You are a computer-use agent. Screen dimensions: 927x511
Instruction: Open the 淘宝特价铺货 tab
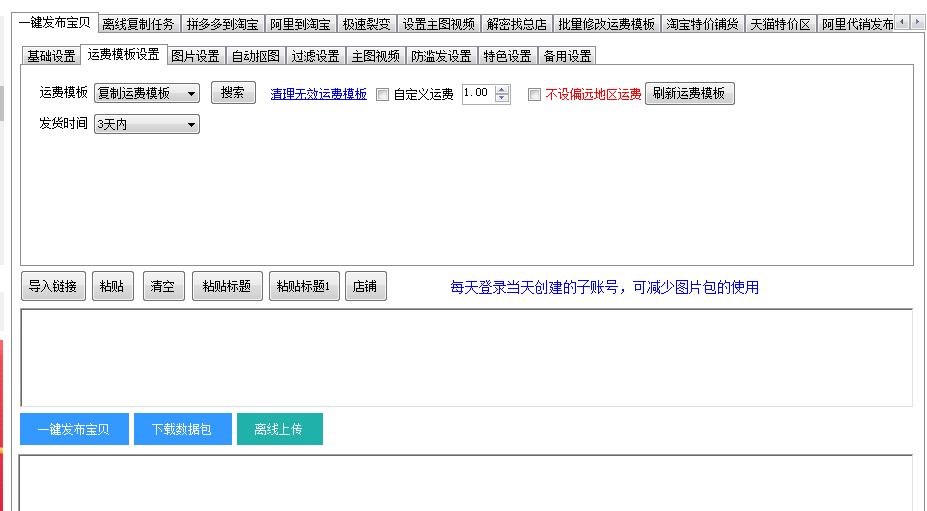point(702,24)
